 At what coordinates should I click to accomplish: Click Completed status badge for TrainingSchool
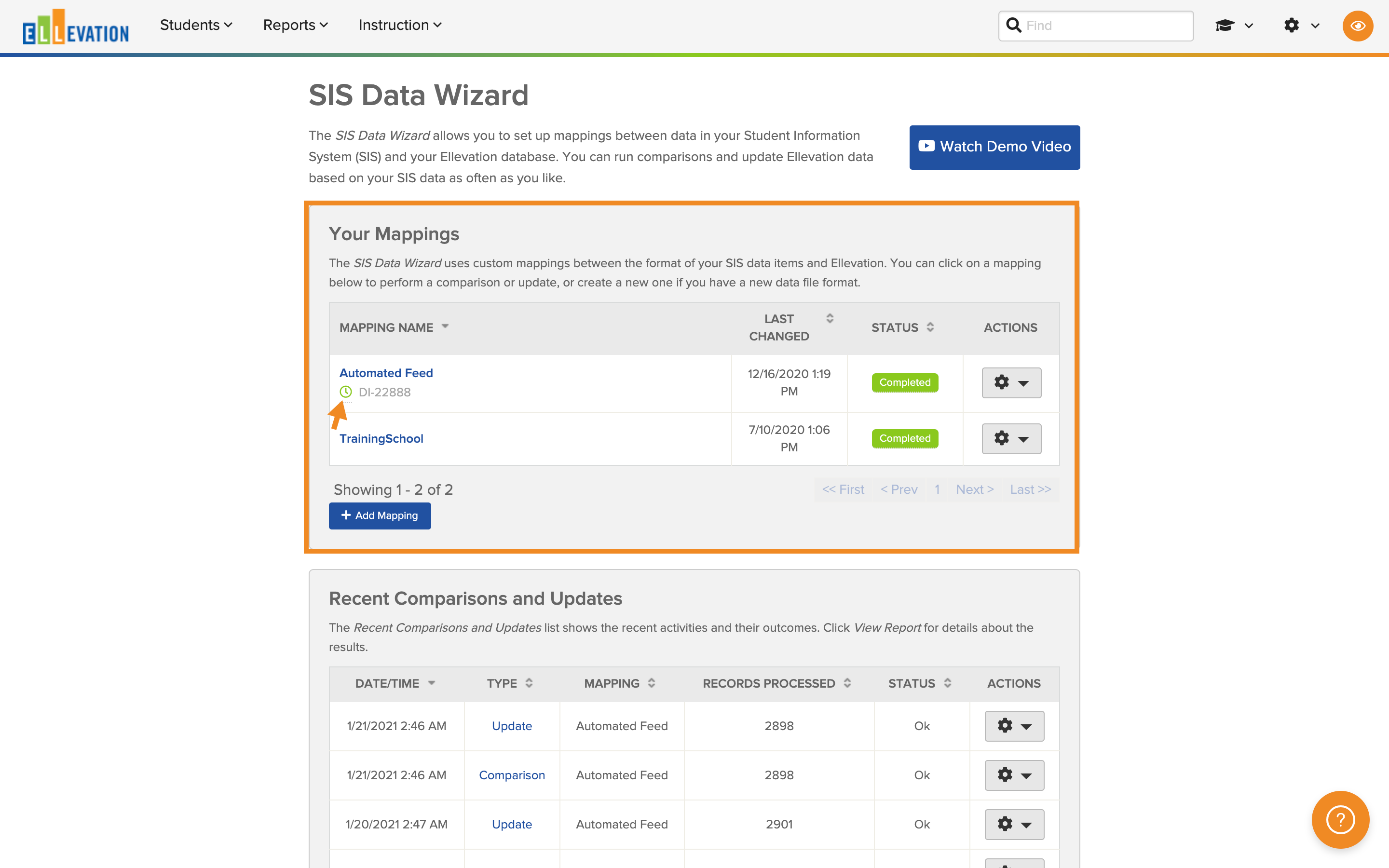coord(905,439)
